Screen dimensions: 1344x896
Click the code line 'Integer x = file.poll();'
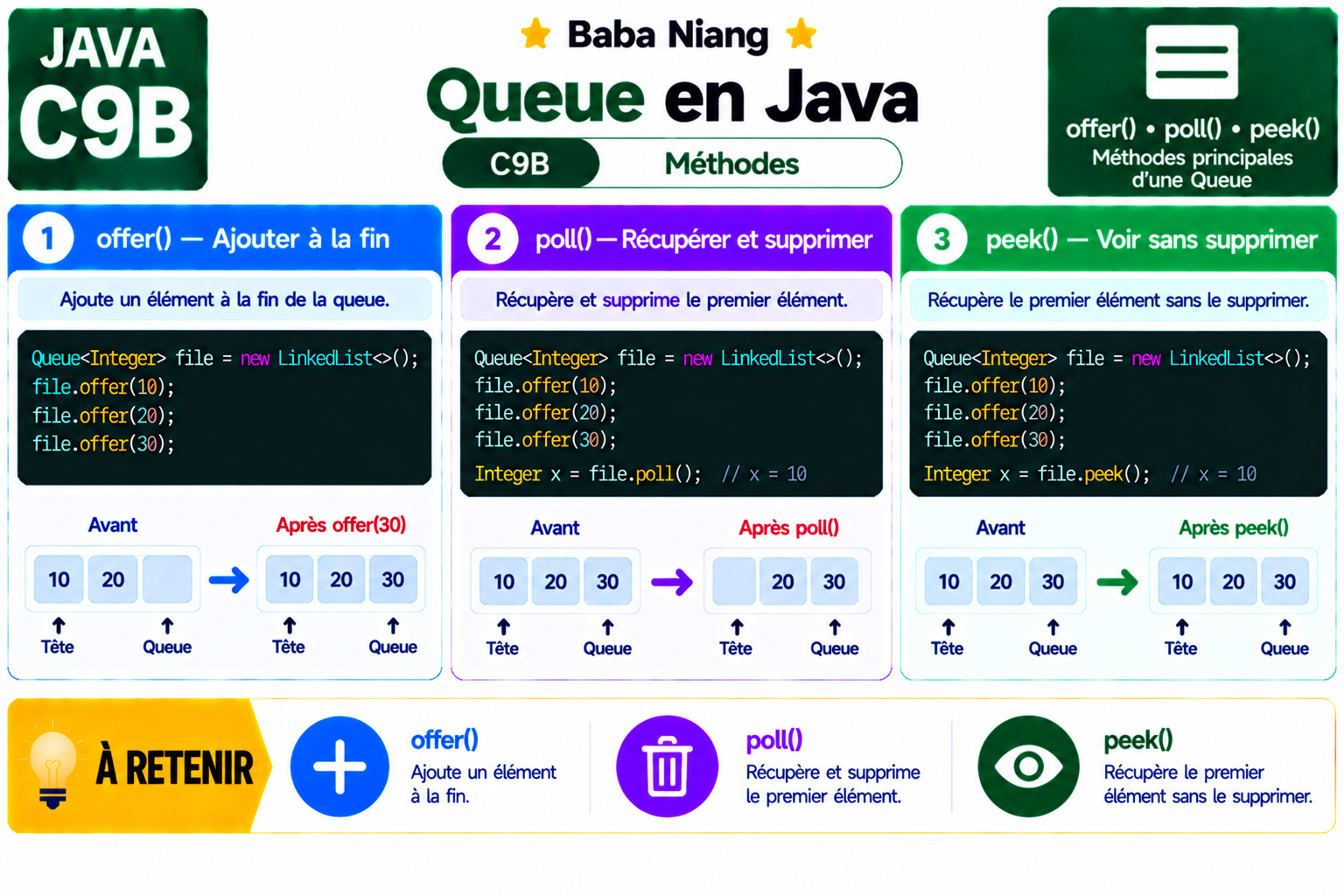pyautogui.click(x=588, y=474)
